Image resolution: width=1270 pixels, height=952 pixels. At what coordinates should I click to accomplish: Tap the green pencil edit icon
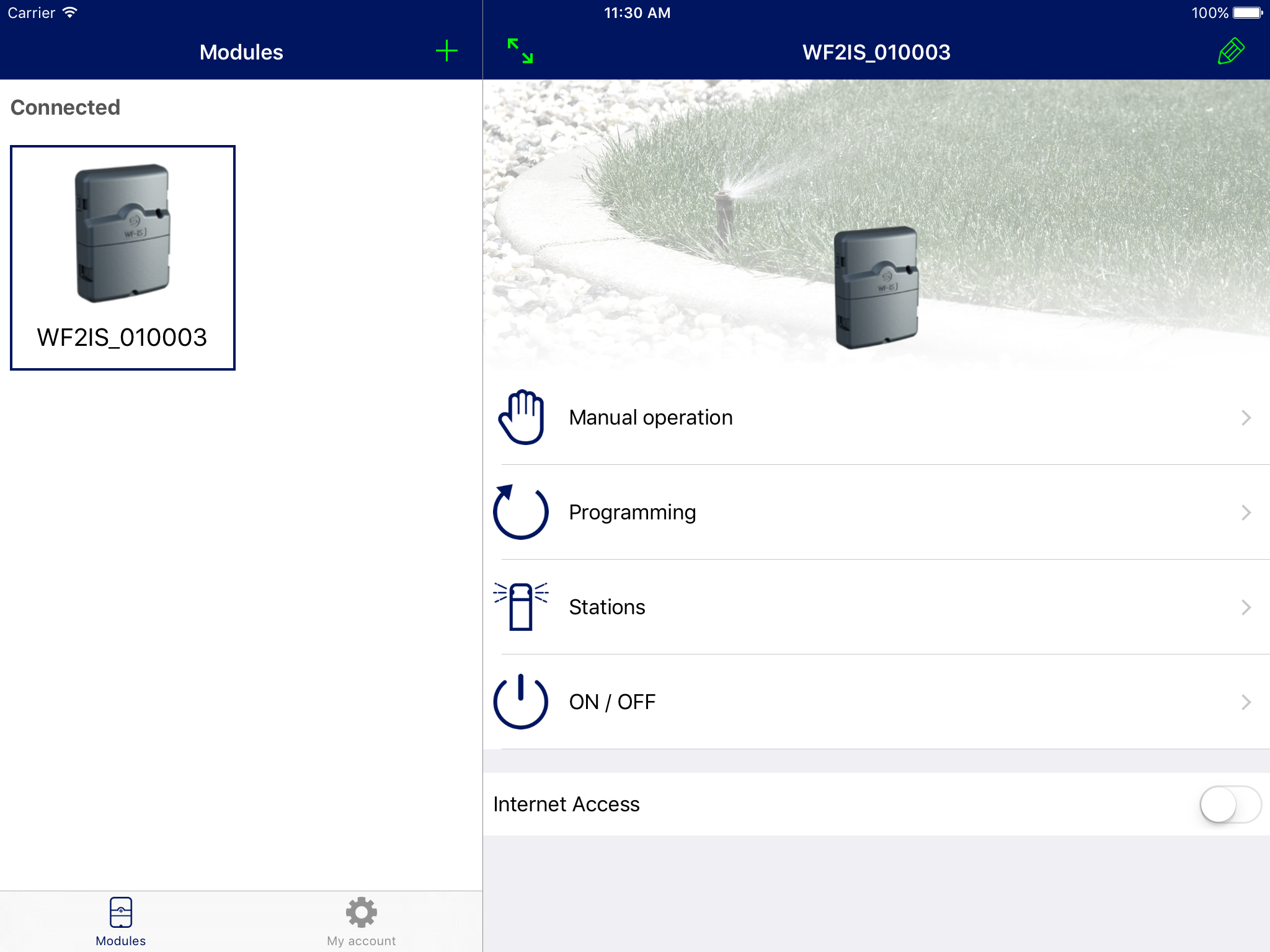point(1230,51)
